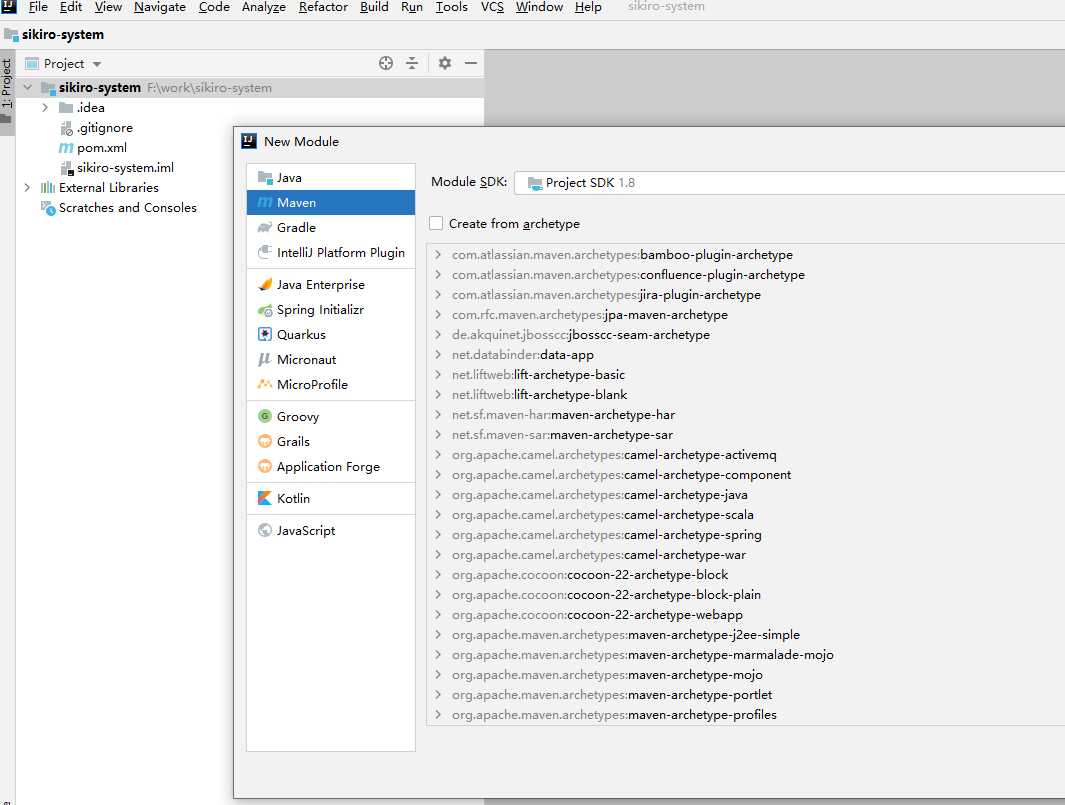This screenshot has width=1065, height=805.
Task: Click the Java module type icon
Action: pyautogui.click(x=265, y=178)
